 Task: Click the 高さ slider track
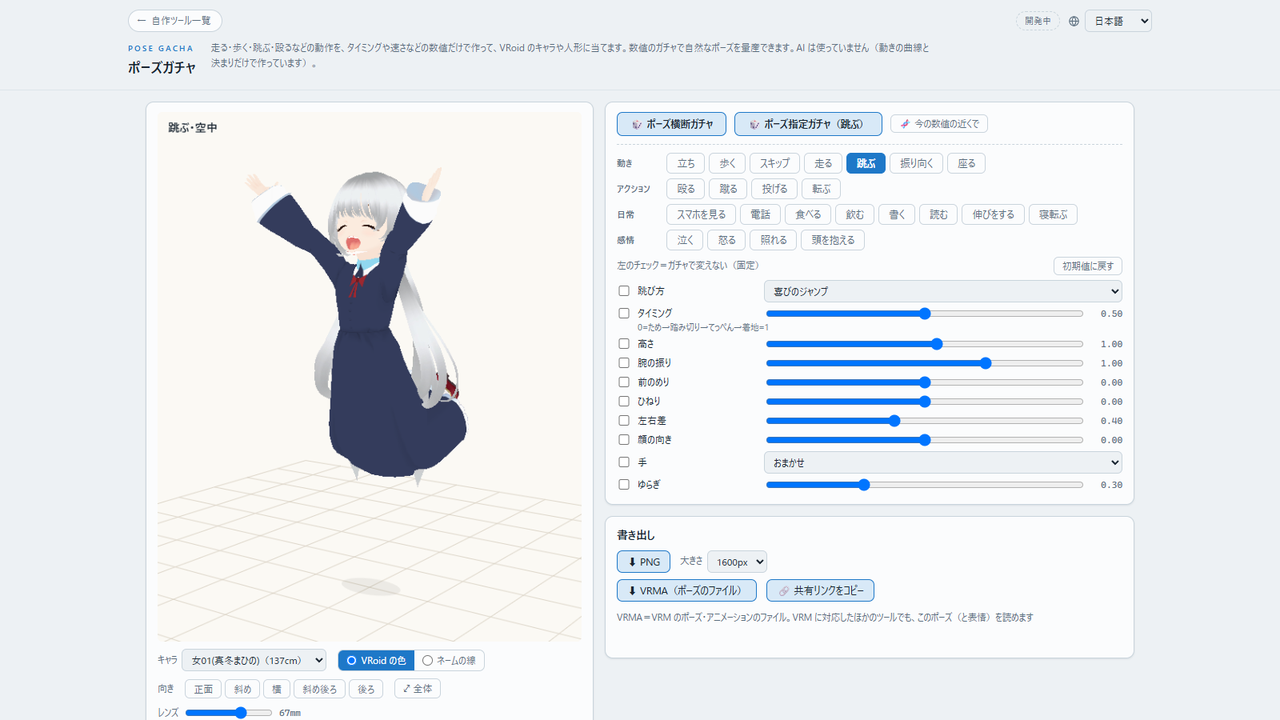[925, 344]
